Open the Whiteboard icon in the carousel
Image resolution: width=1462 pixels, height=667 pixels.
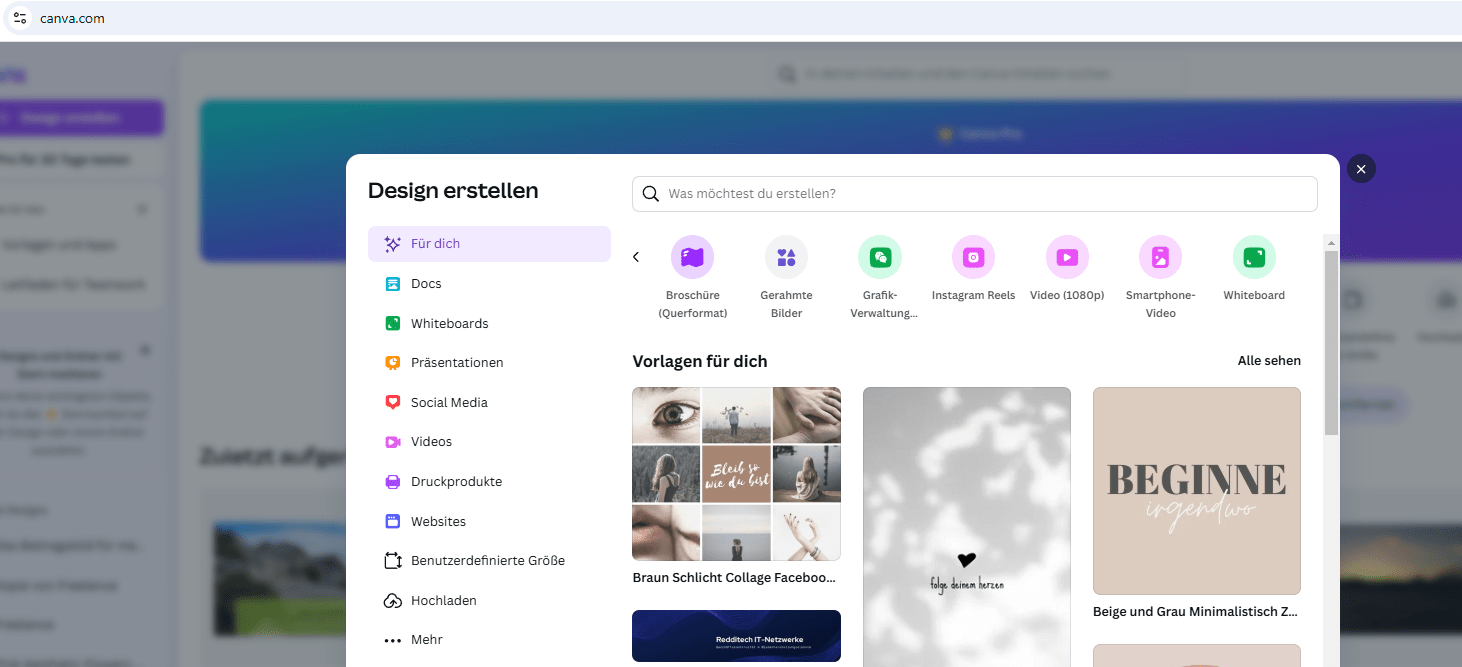point(1254,257)
